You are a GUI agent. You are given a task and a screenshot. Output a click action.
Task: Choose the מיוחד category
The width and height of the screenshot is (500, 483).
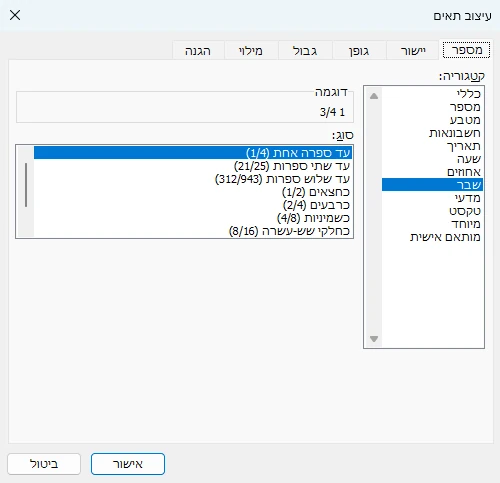coord(432,224)
